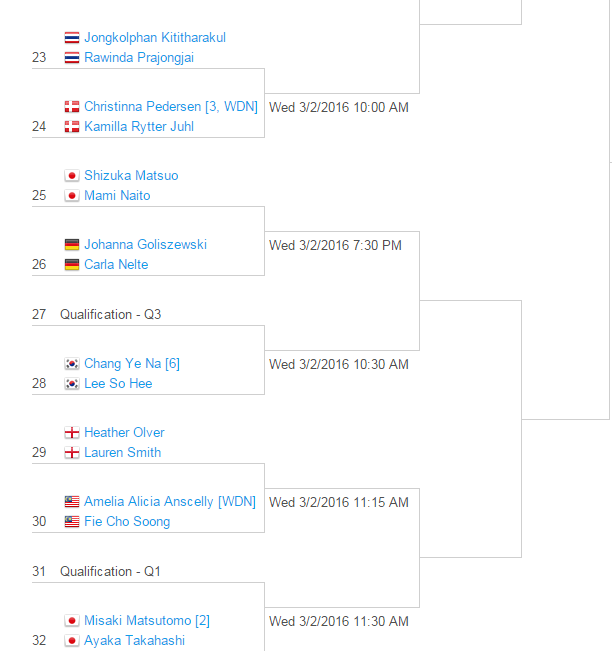Open Rawinda Prajongjai player profile

(139, 58)
